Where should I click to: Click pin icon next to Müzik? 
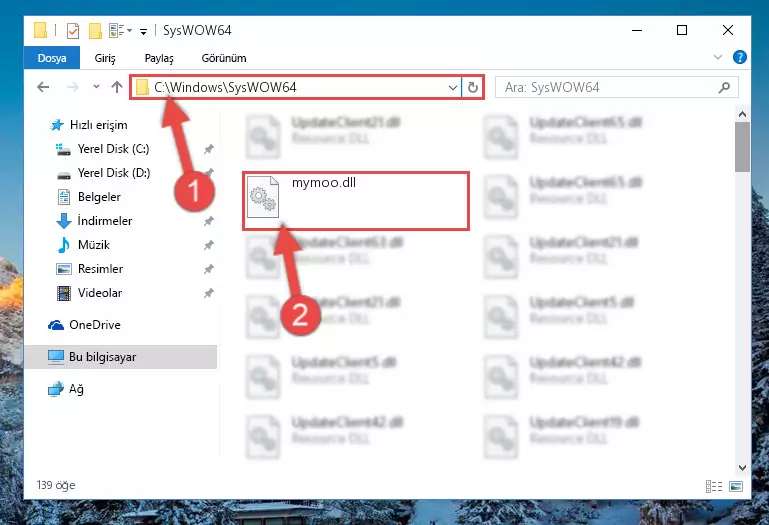209,245
